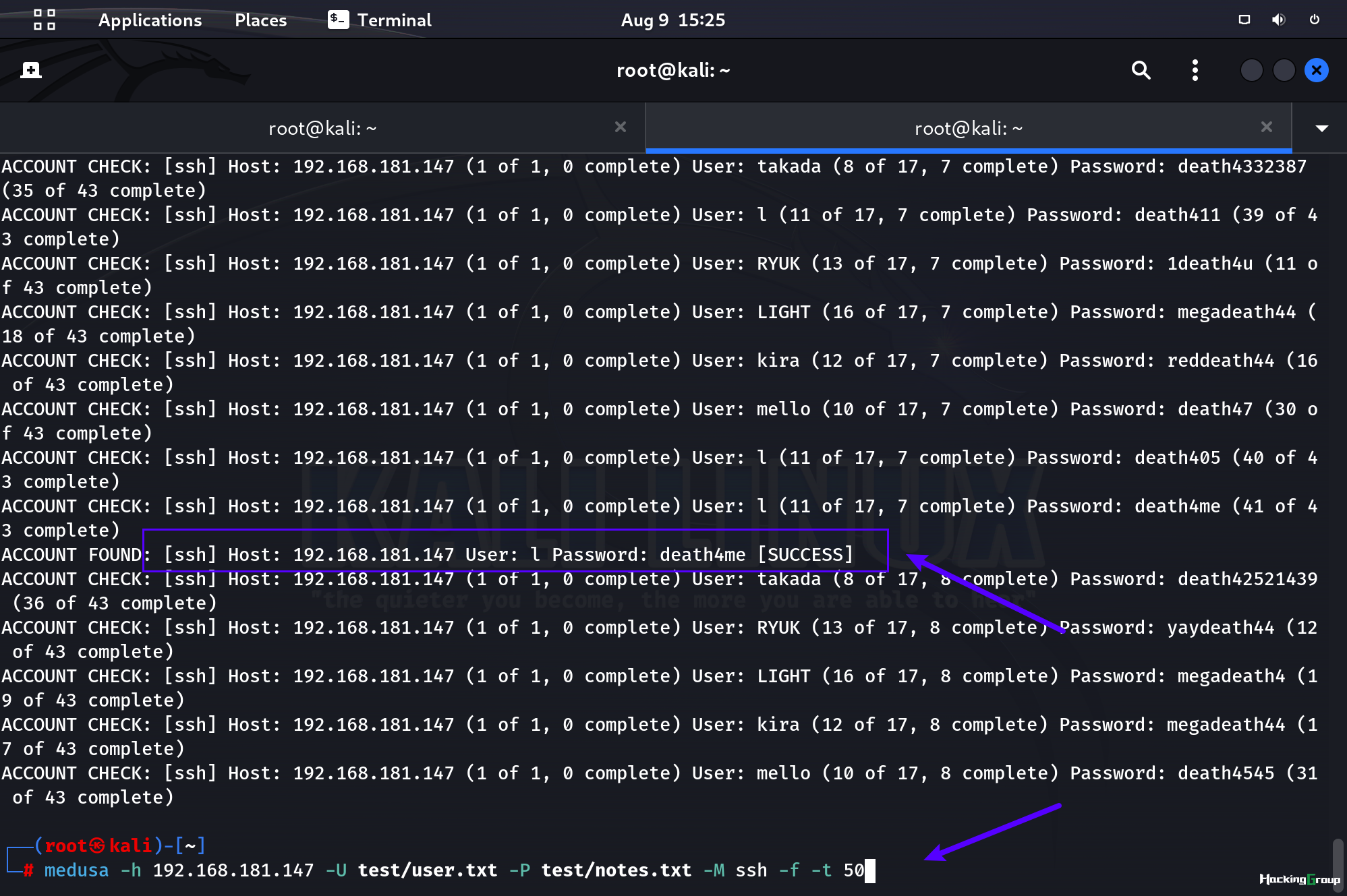This screenshot has height=896, width=1347.
Task: Open a new terminal tab
Action: pyautogui.click(x=31, y=70)
